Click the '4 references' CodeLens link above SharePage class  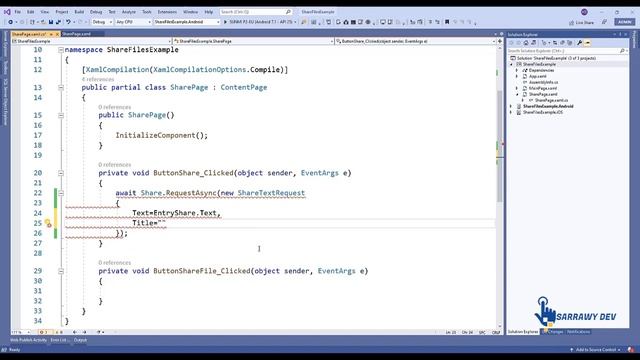[x=98, y=79]
